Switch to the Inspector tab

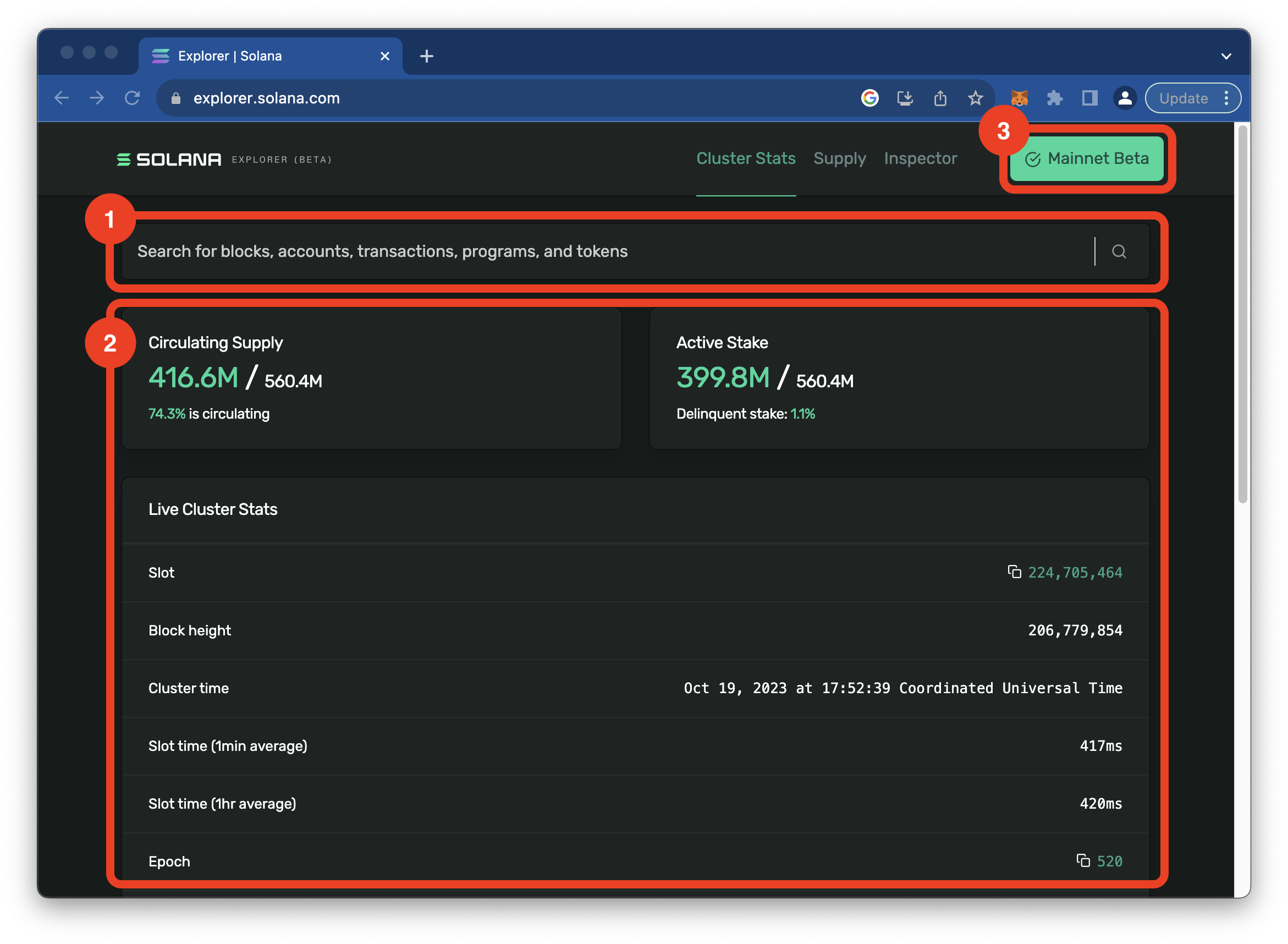pos(920,158)
